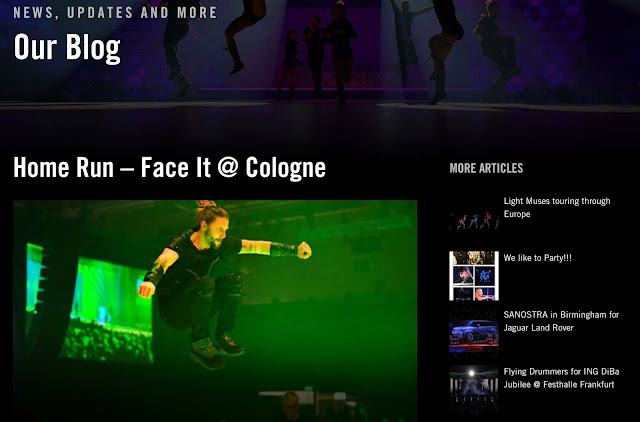
Task: Open the SANOSTRA blue car thumbnail
Action: [474, 333]
